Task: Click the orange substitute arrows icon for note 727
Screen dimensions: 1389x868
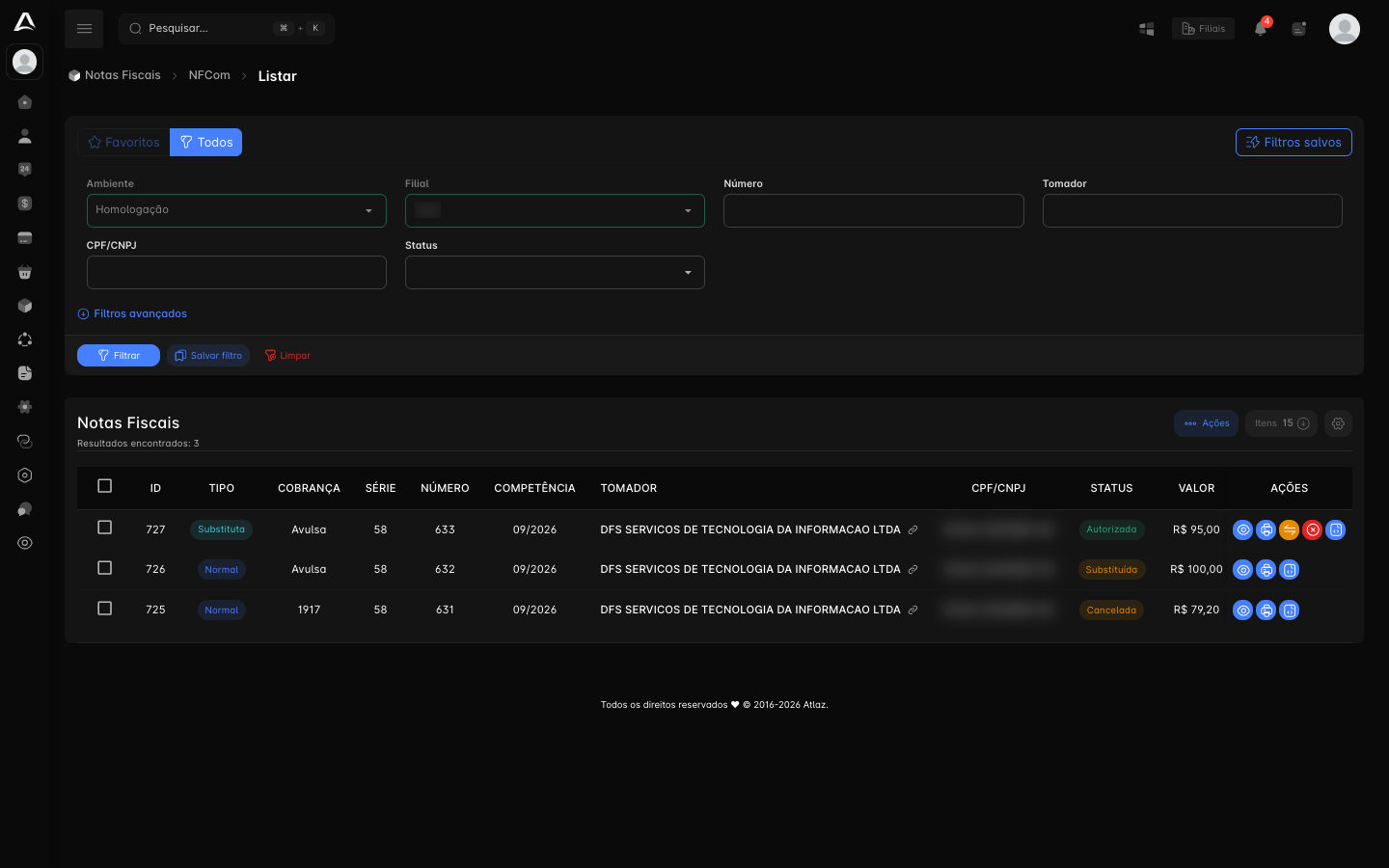Action: point(1290,529)
